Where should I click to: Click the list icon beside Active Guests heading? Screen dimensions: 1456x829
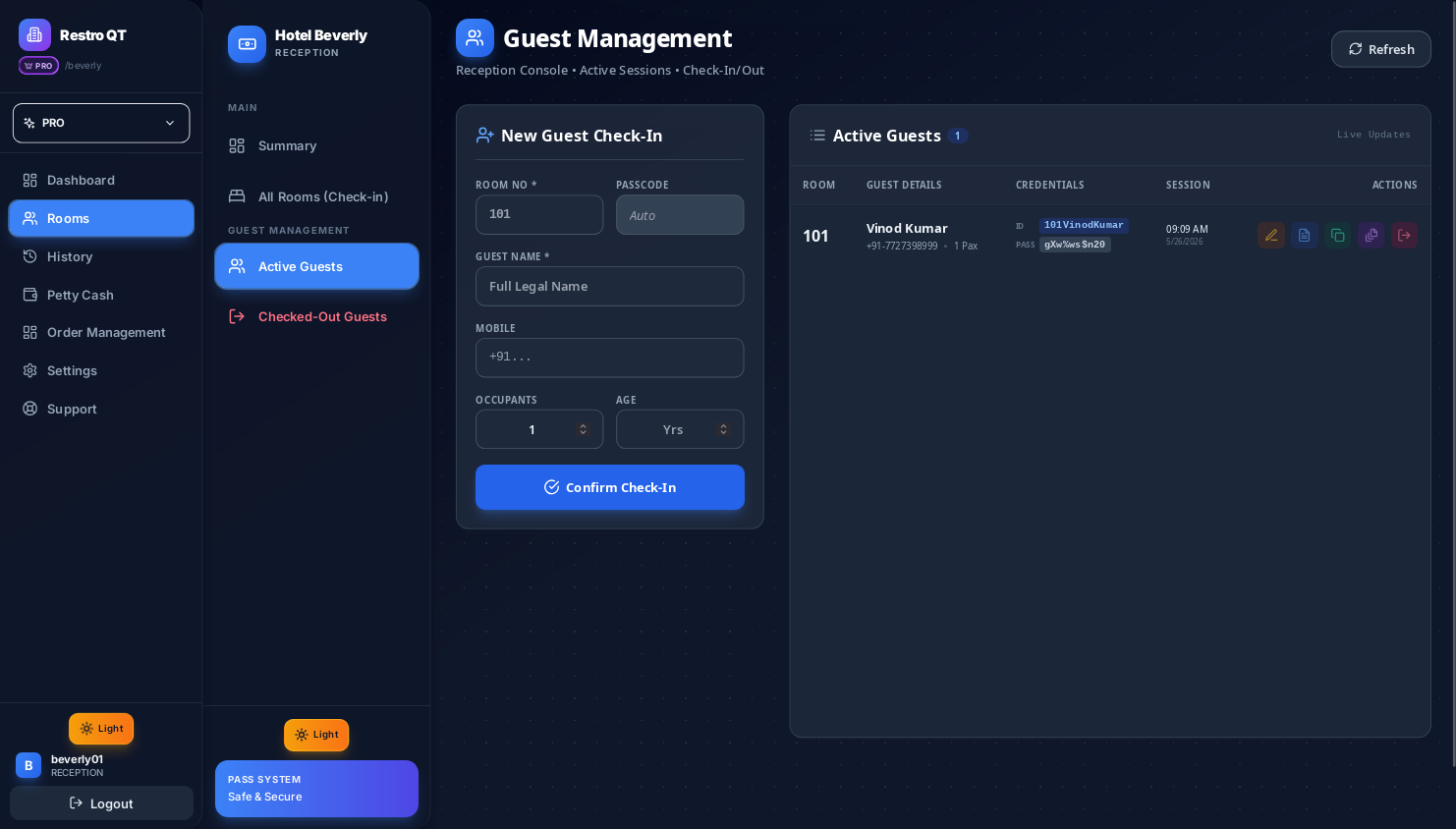[817, 136]
